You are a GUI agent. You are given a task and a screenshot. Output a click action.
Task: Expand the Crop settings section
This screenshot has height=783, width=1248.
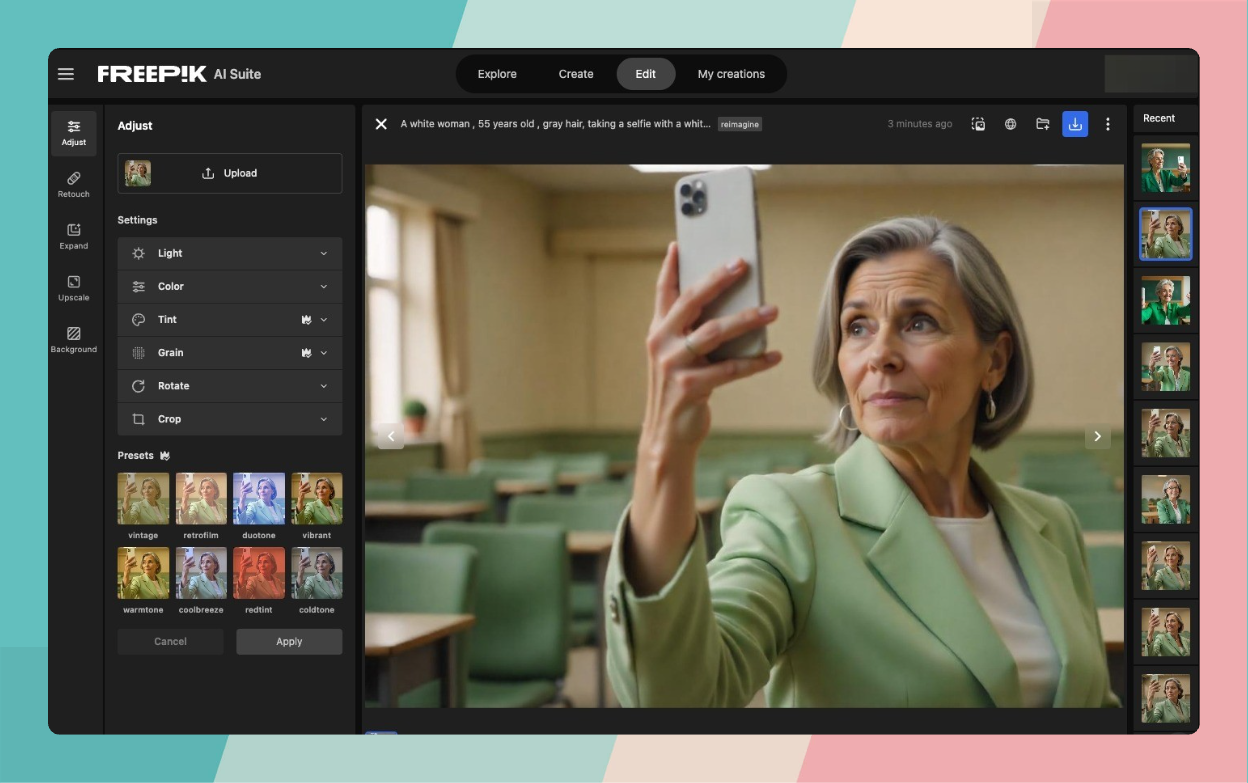coord(230,419)
